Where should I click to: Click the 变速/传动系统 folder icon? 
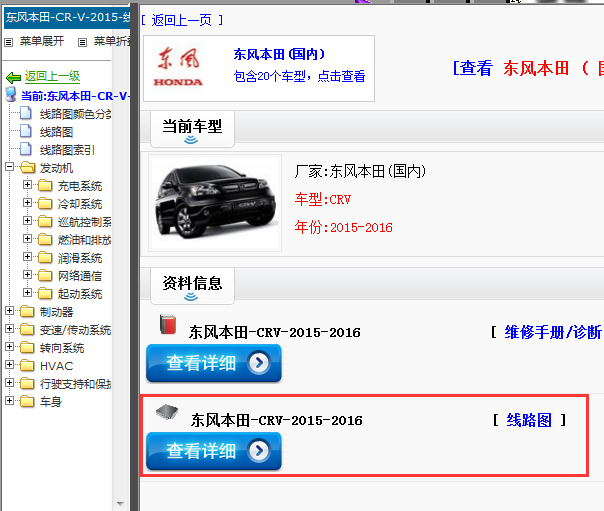click(27, 329)
